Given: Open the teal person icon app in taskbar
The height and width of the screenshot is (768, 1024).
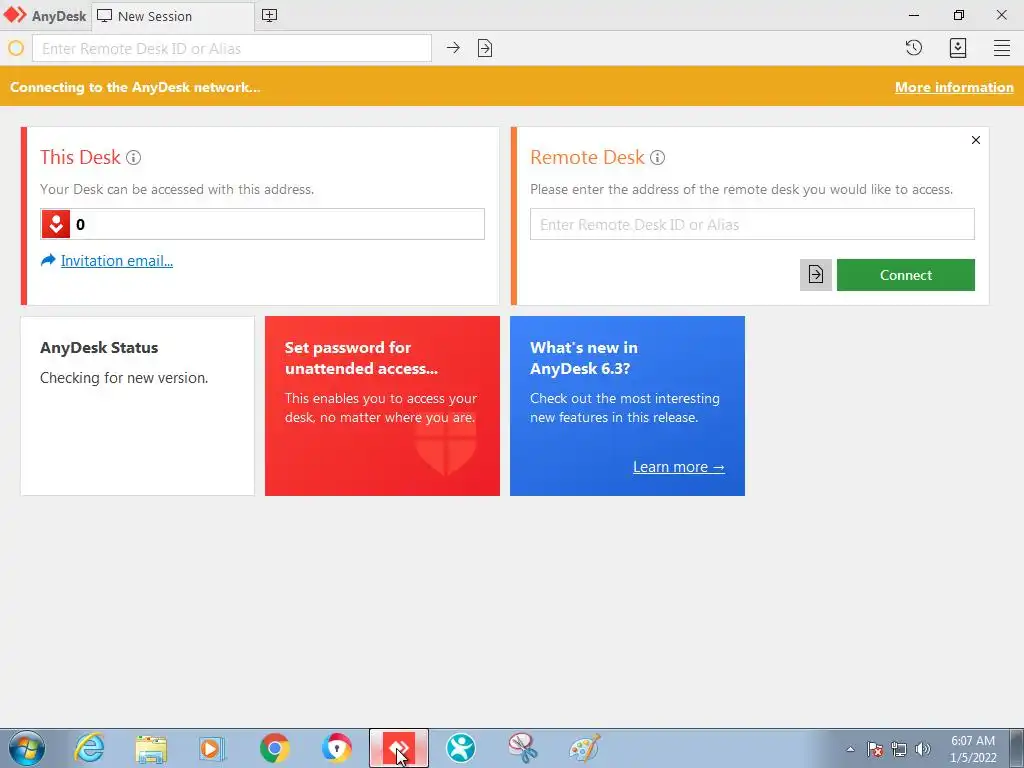Looking at the screenshot, I should coord(461,748).
